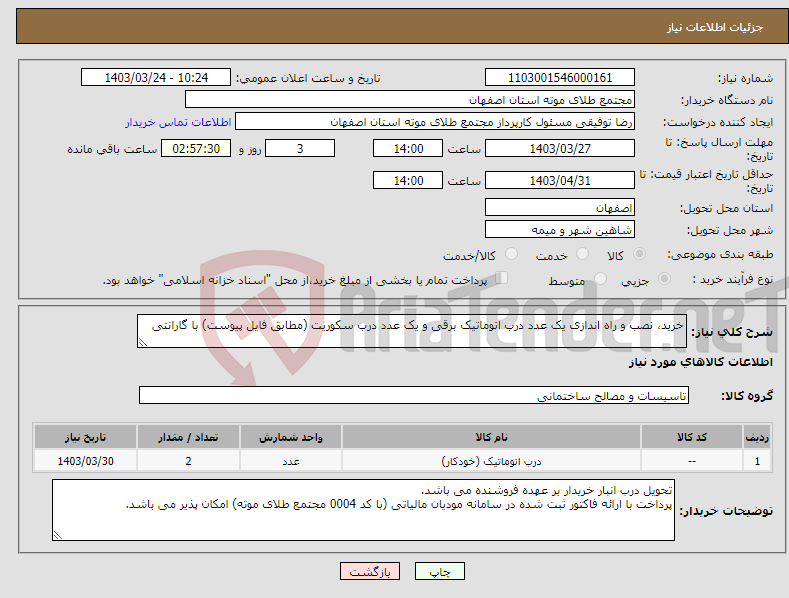The image size is (789, 598).
Task: Click the response deadline hour field
Action: click(408, 148)
